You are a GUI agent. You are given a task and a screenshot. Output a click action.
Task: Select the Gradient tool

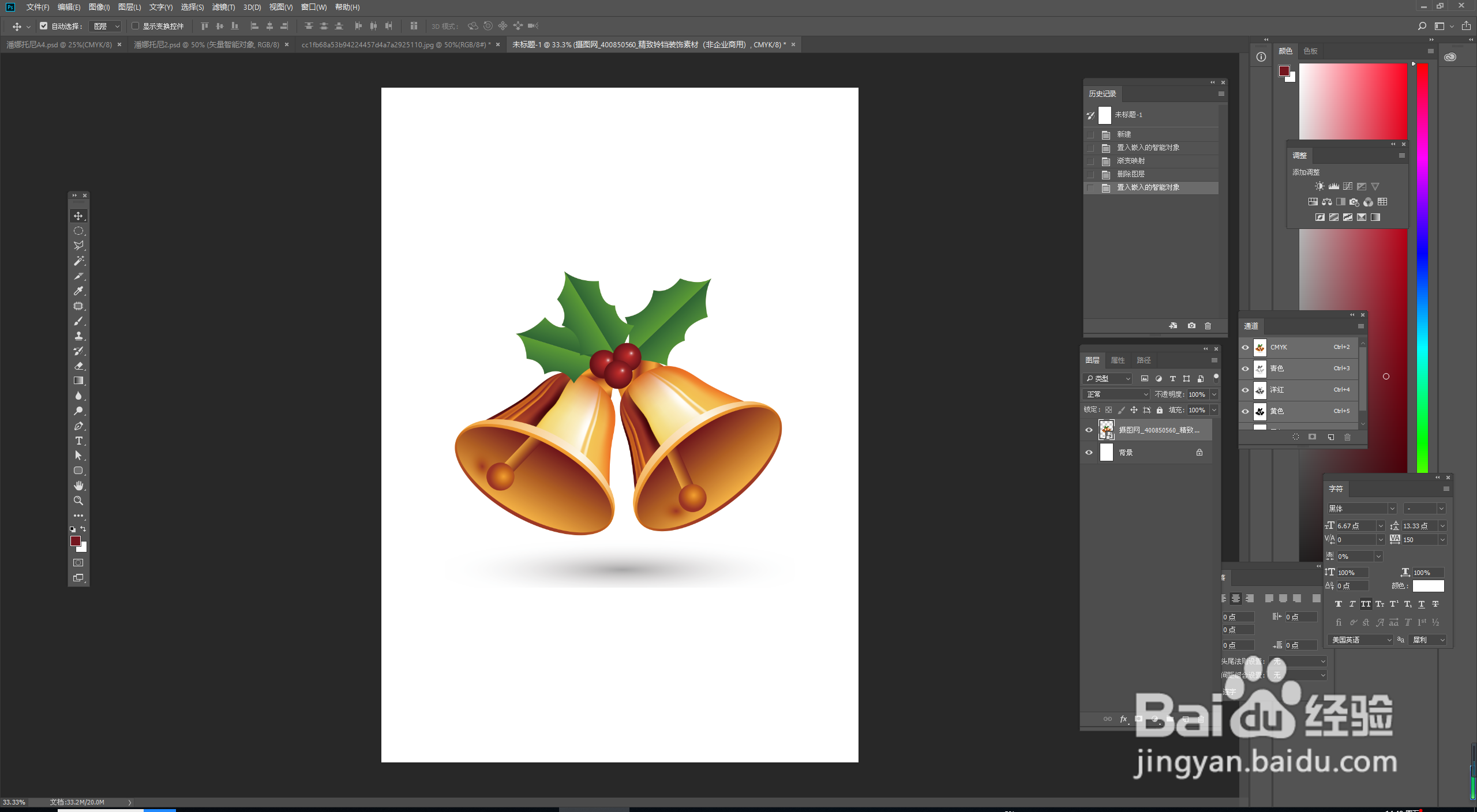click(78, 381)
